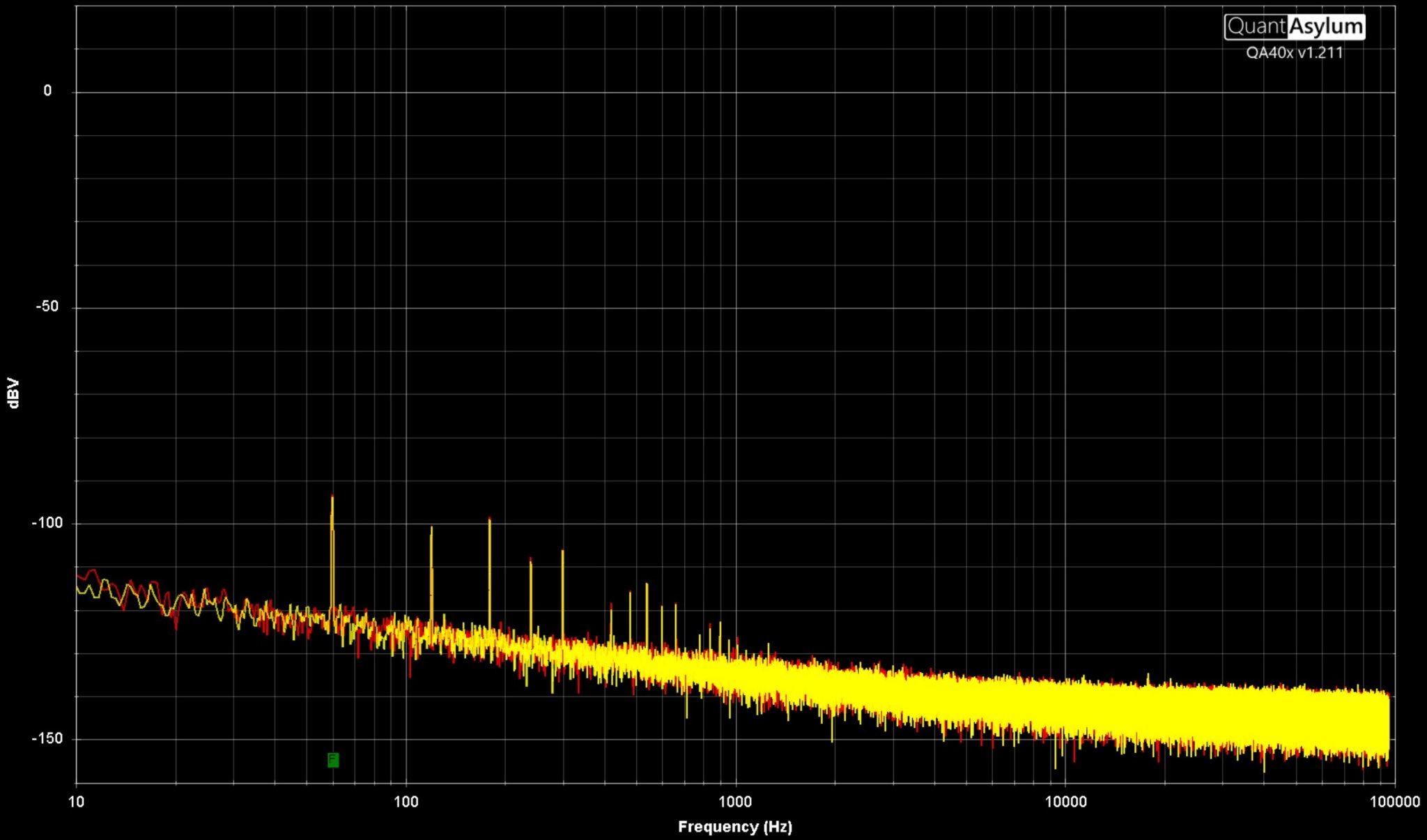Click the 1000 Hz frequency tick label

click(x=735, y=802)
